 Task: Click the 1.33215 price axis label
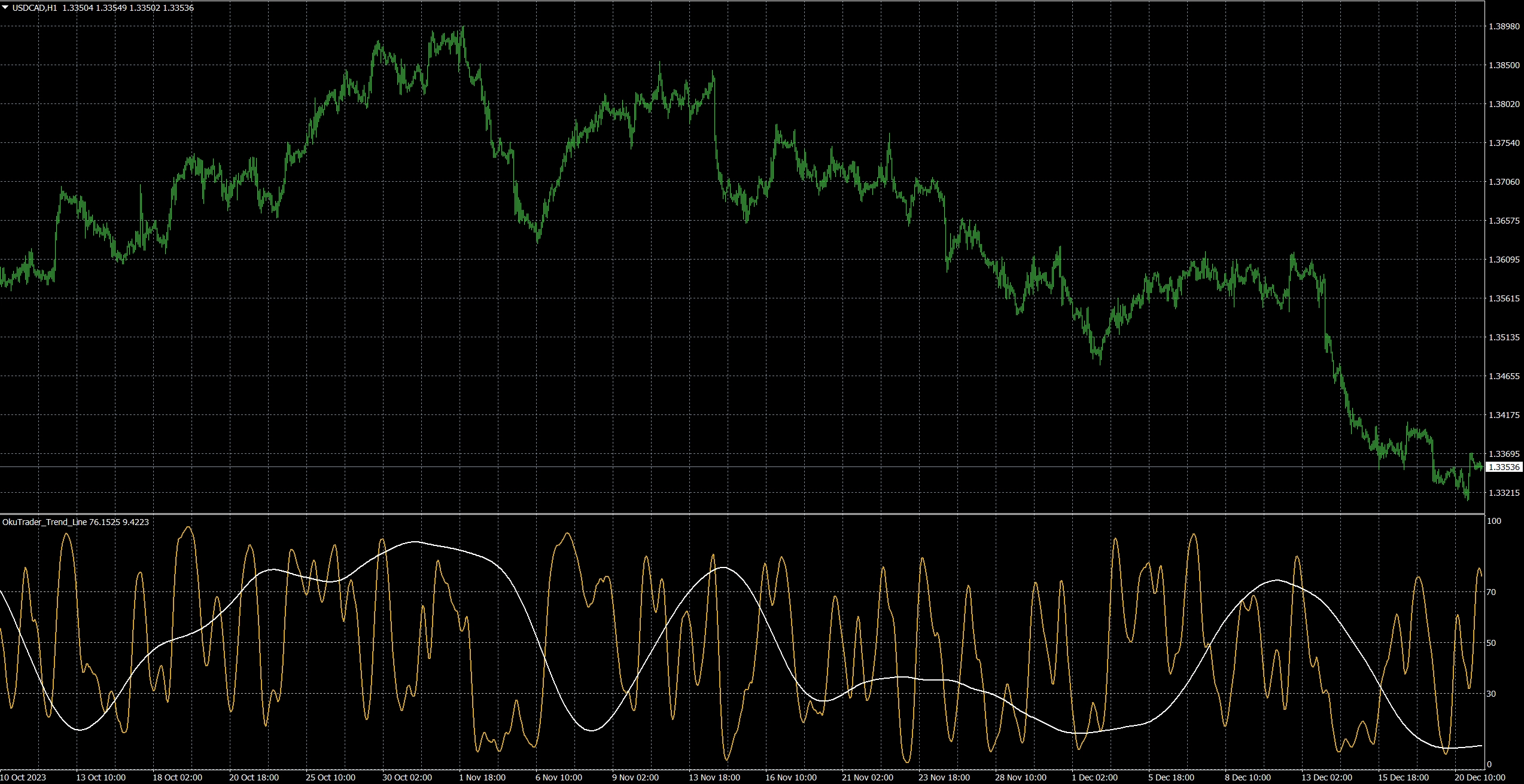(1504, 493)
